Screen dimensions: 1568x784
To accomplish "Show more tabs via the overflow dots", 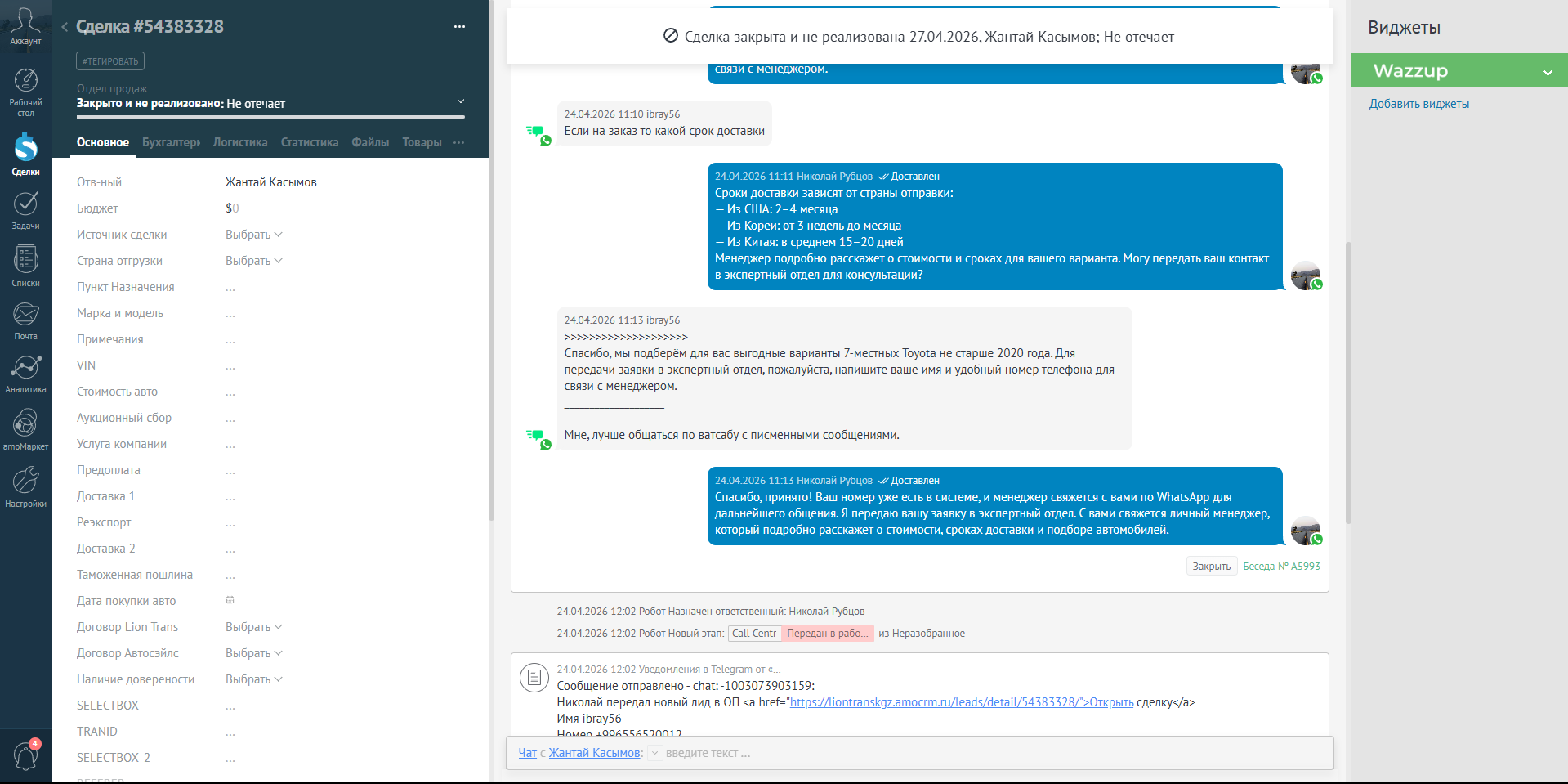I will (459, 142).
